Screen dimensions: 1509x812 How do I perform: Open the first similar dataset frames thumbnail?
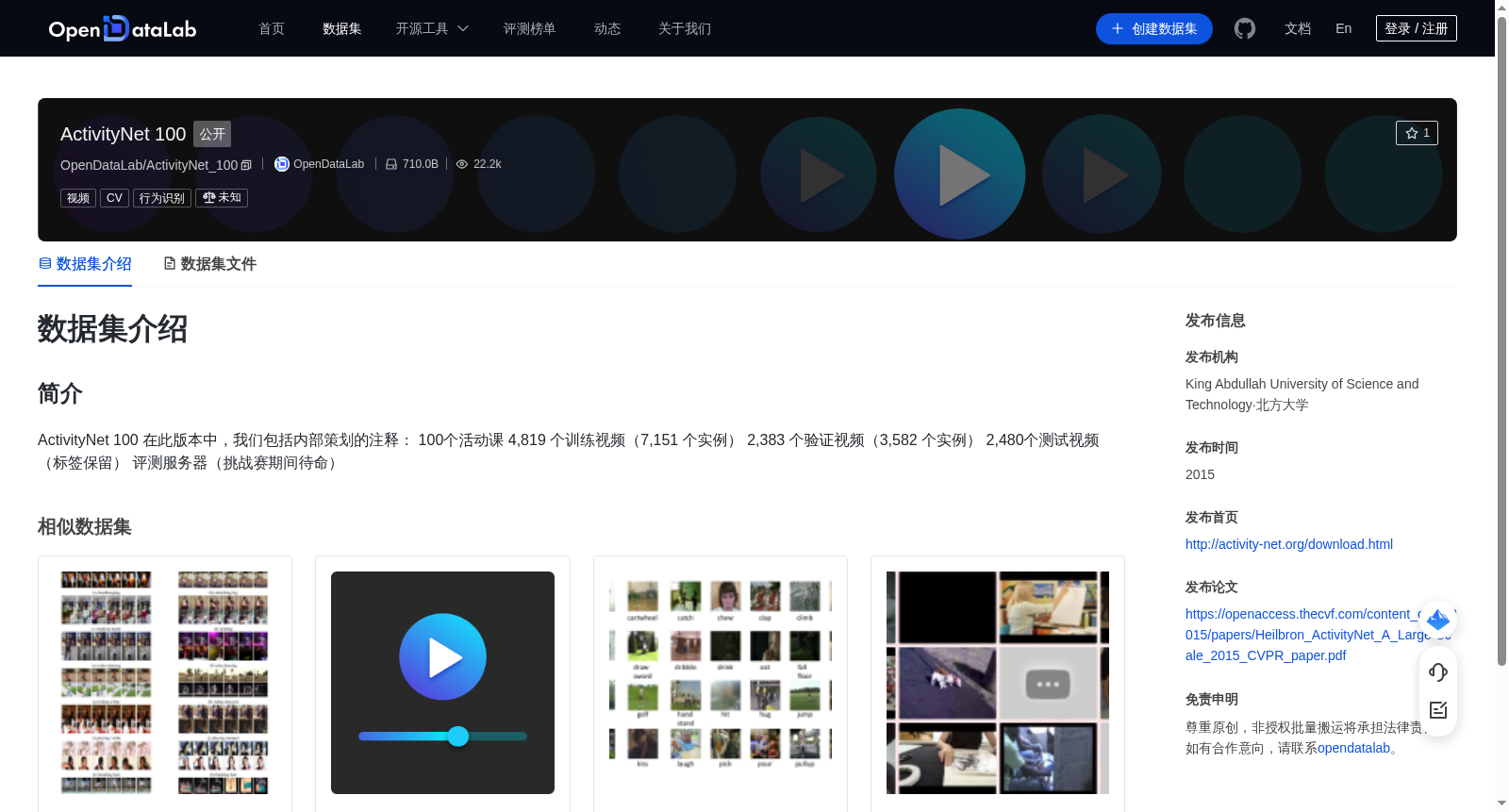[x=165, y=683]
